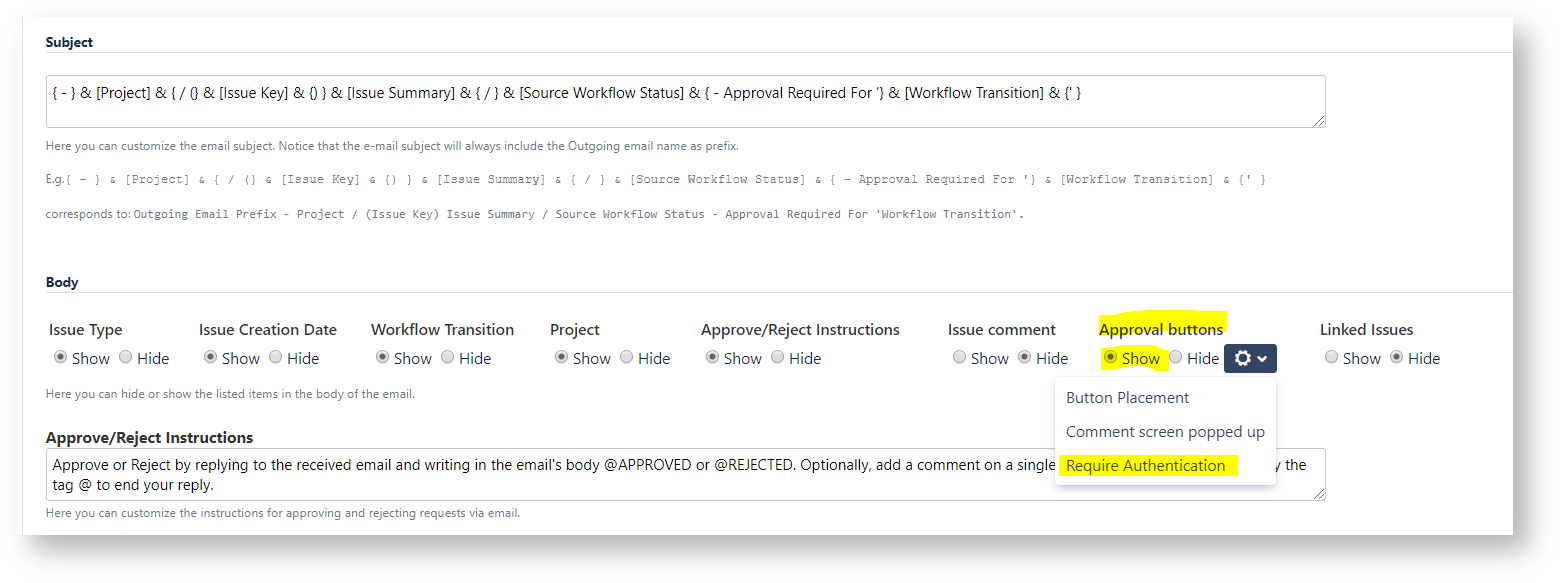Show the Issue comment in email
This screenshot has height=583, width=1561.
[x=959, y=357]
